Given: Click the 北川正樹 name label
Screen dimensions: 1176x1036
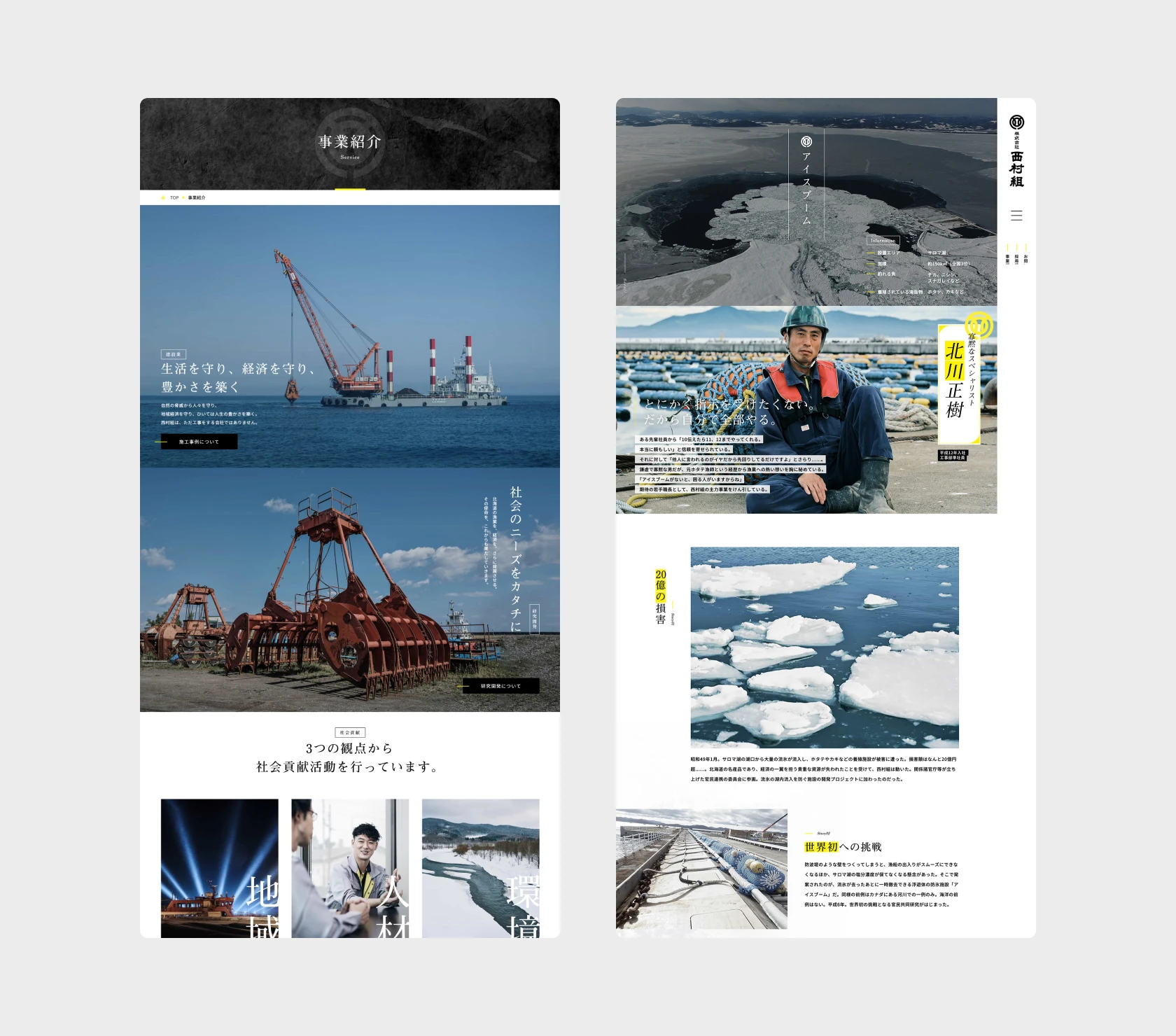Looking at the screenshot, I should coord(955,380).
